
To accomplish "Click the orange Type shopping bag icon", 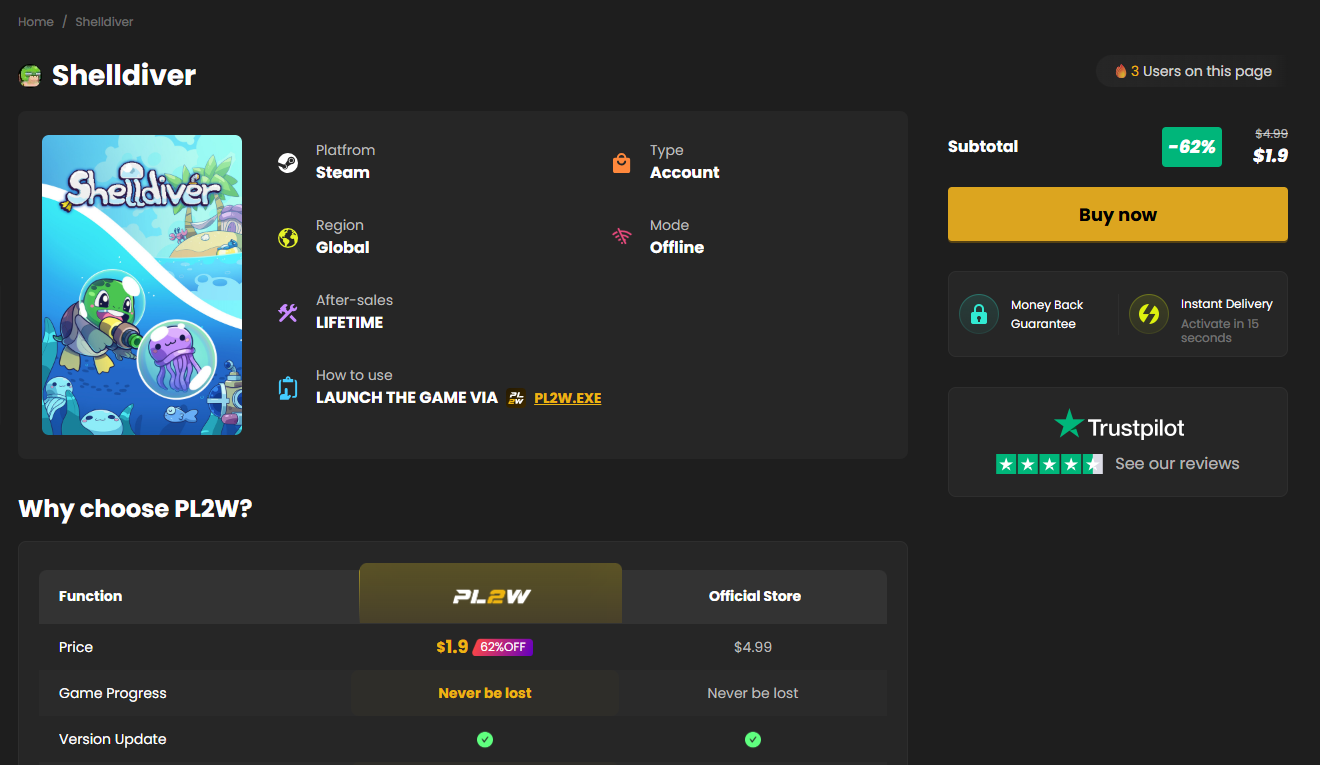I will pyautogui.click(x=622, y=163).
